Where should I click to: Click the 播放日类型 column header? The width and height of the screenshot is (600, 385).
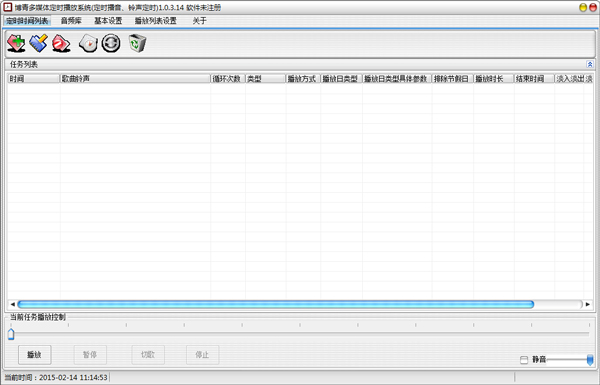coord(341,78)
